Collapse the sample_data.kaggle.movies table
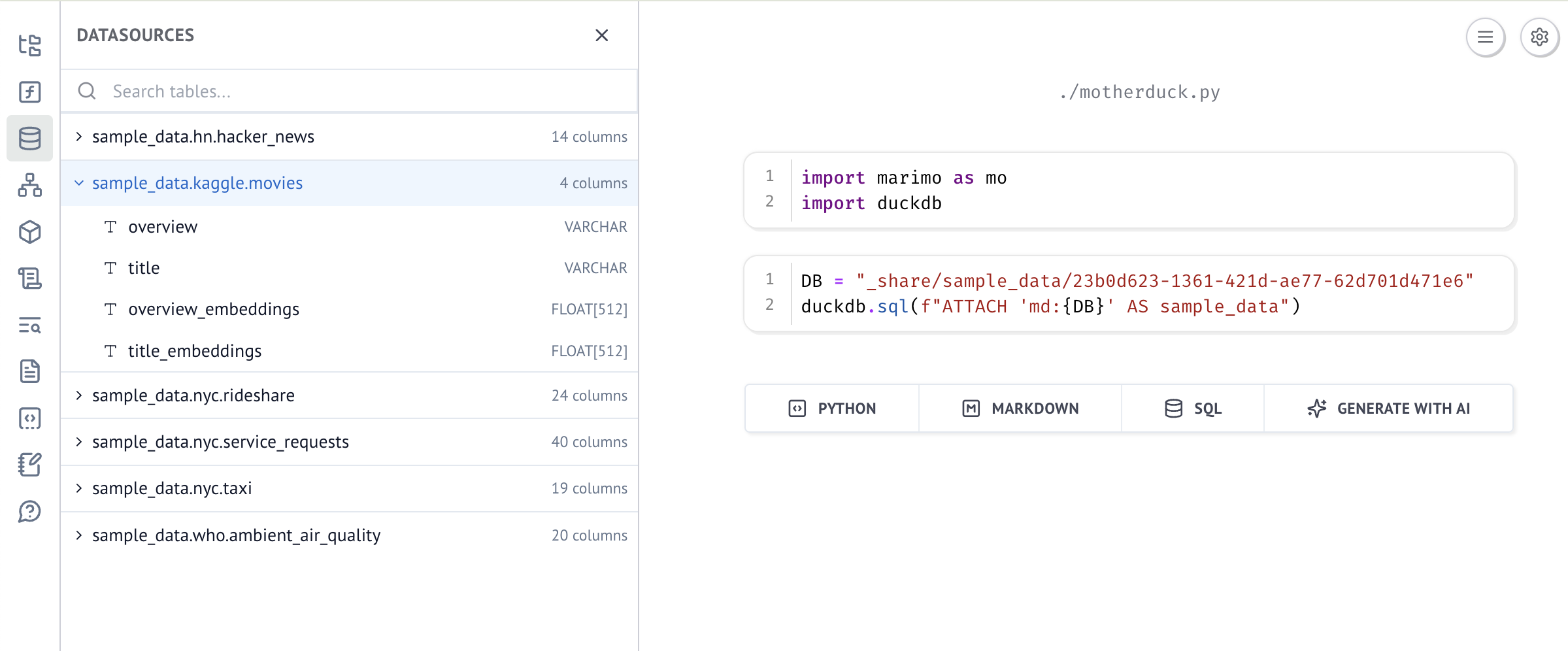The width and height of the screenshot is (1568, 651). click(x=197, y=183)
